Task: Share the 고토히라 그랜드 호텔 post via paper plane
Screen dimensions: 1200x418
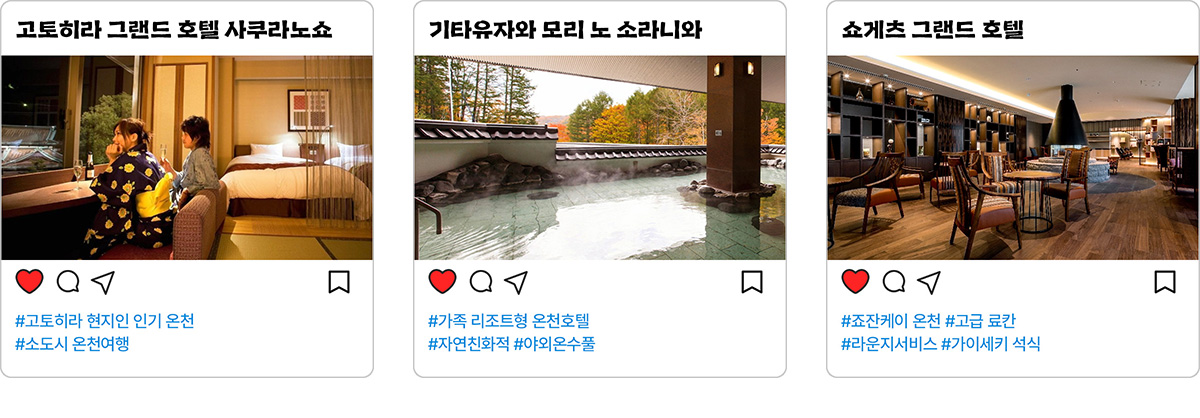Action: [x=103, y=282]
